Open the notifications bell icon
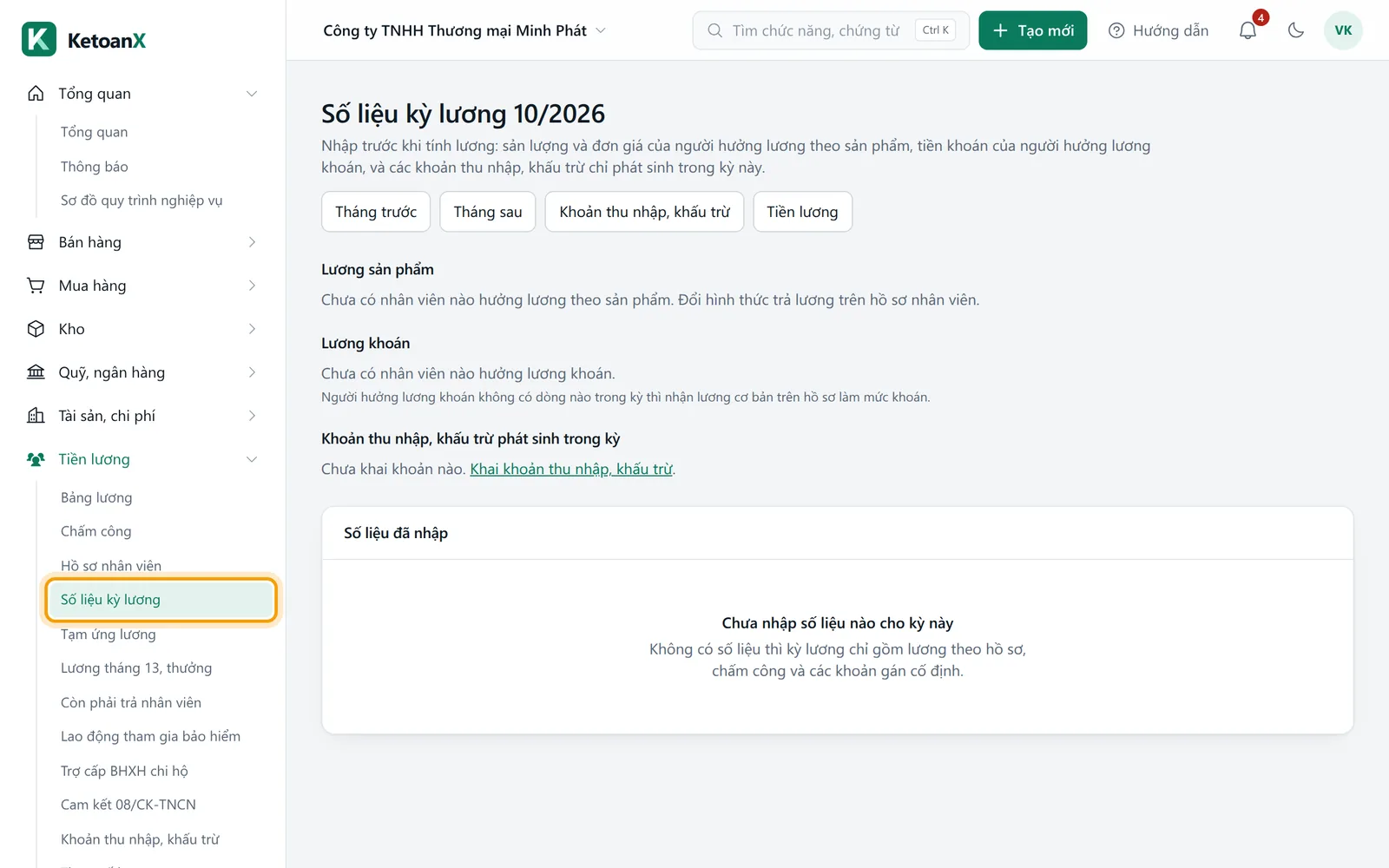The height and width of the screenshot is (868, 1389). [1247, 30]
